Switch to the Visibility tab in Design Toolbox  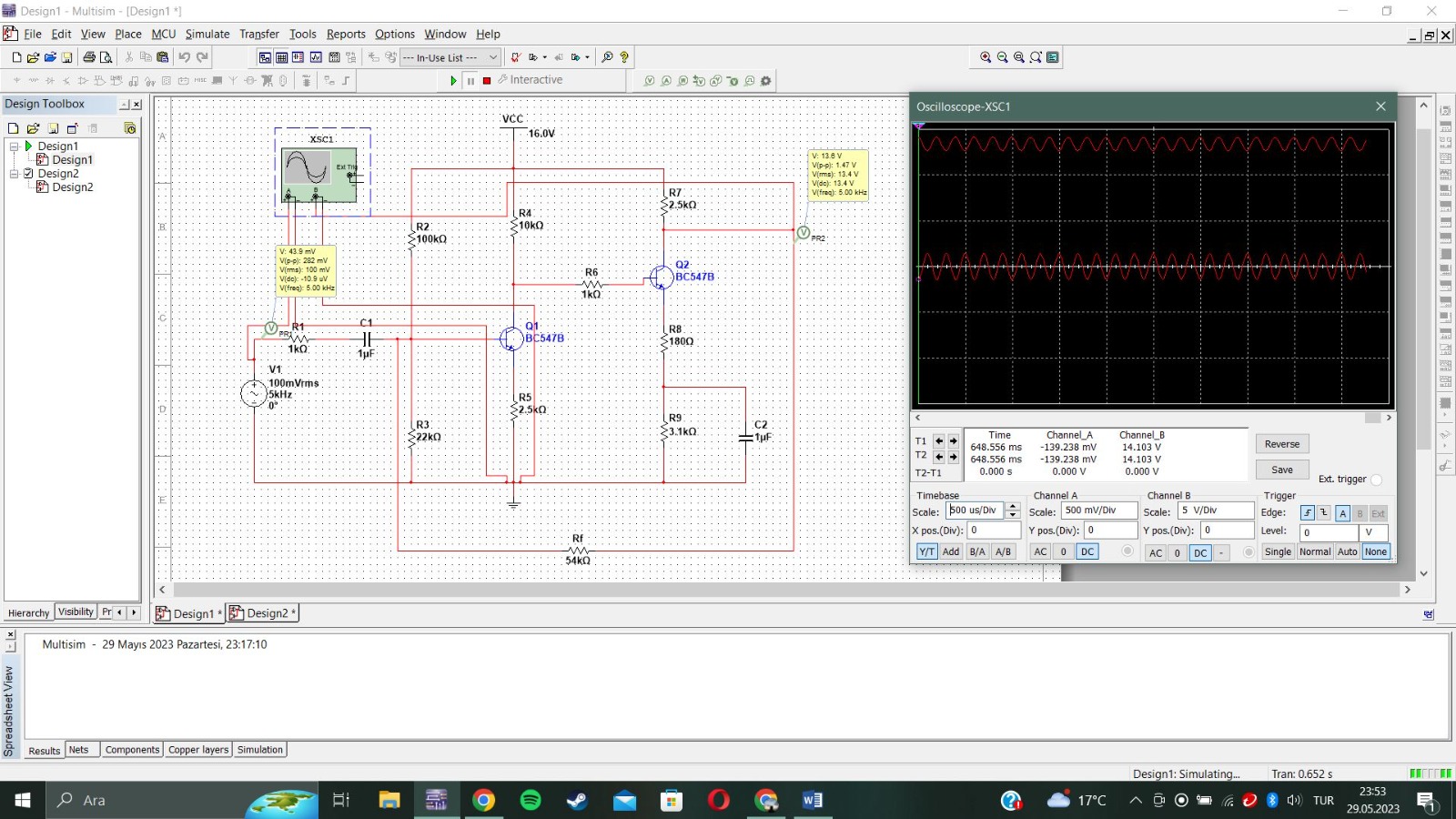[76, 612]
